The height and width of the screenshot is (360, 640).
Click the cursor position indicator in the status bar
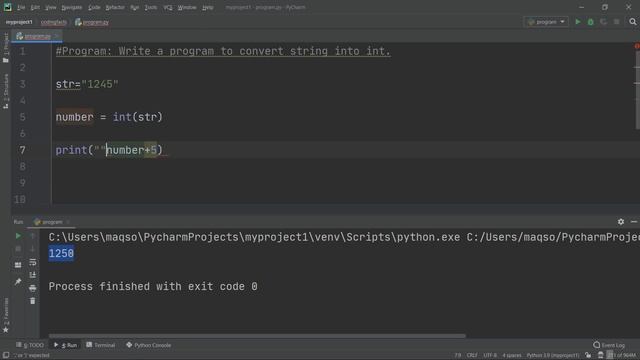458,356
